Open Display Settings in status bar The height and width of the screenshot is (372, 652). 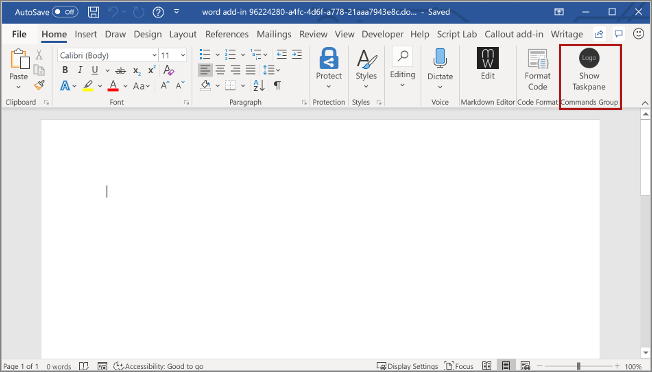click(407, 366)
